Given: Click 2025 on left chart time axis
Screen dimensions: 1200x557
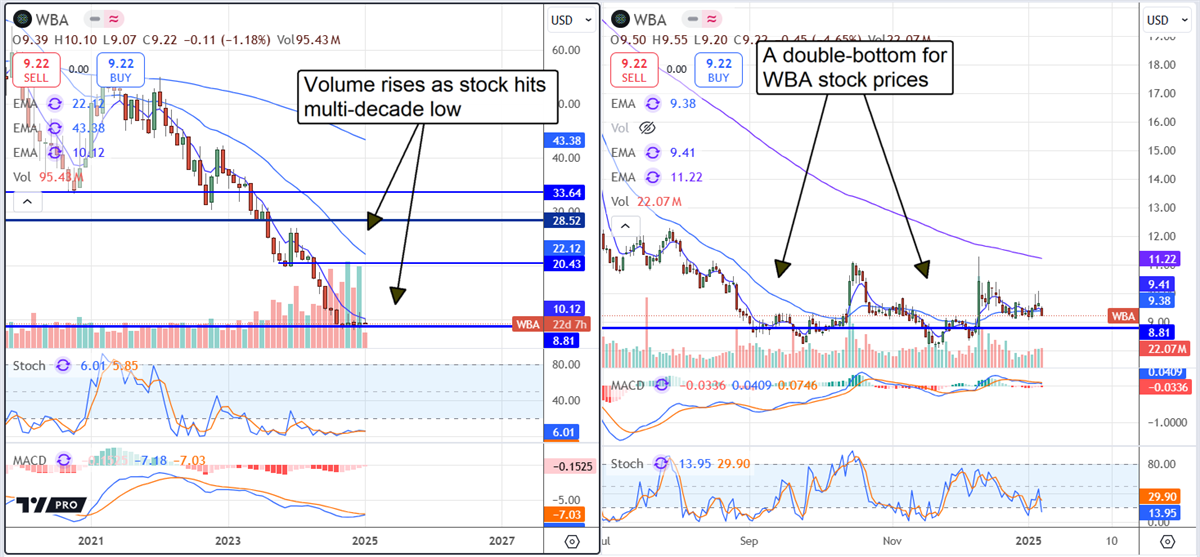Looking at the screenshot, I should point(366,540).
